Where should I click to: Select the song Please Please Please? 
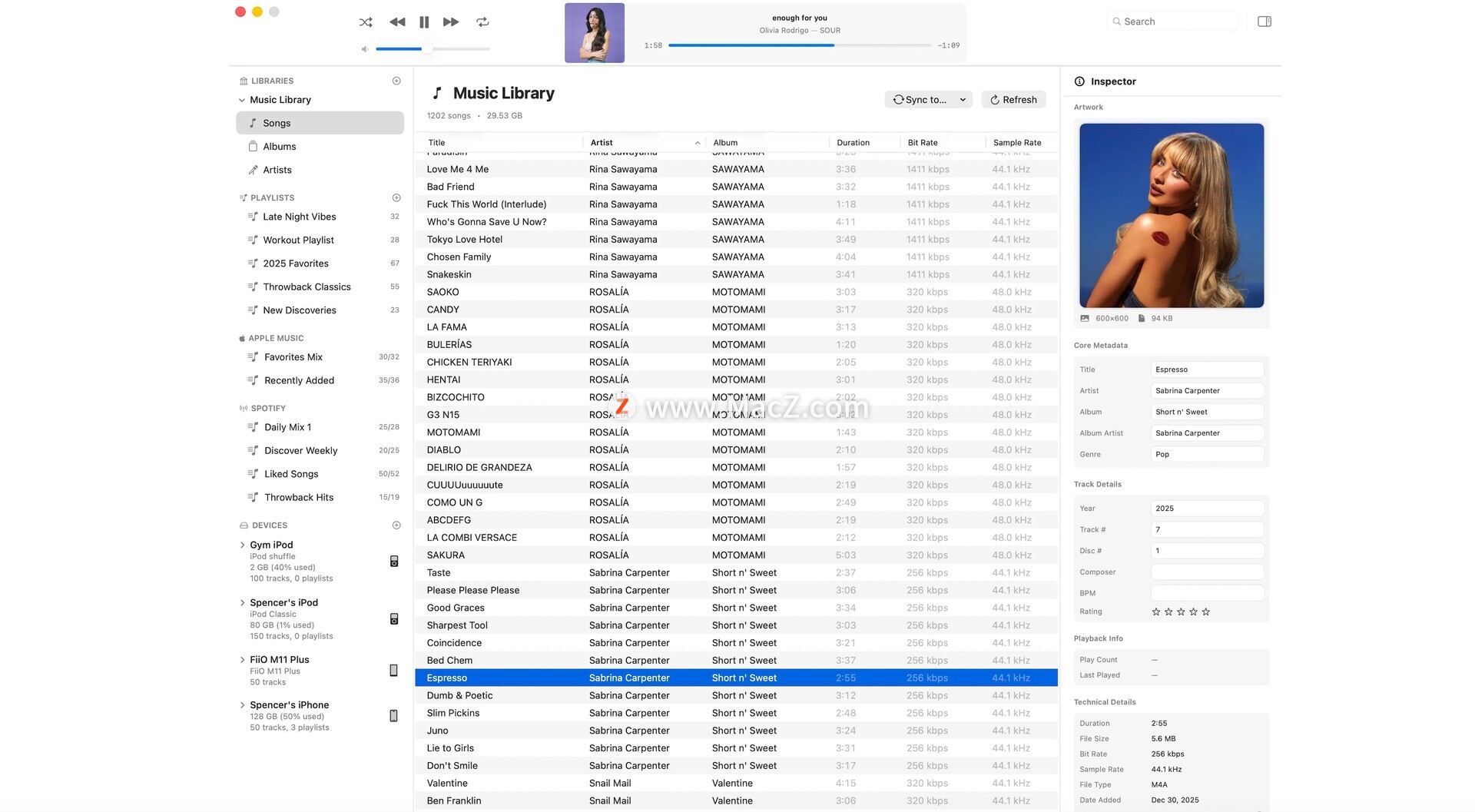click(x=736, y=591)
